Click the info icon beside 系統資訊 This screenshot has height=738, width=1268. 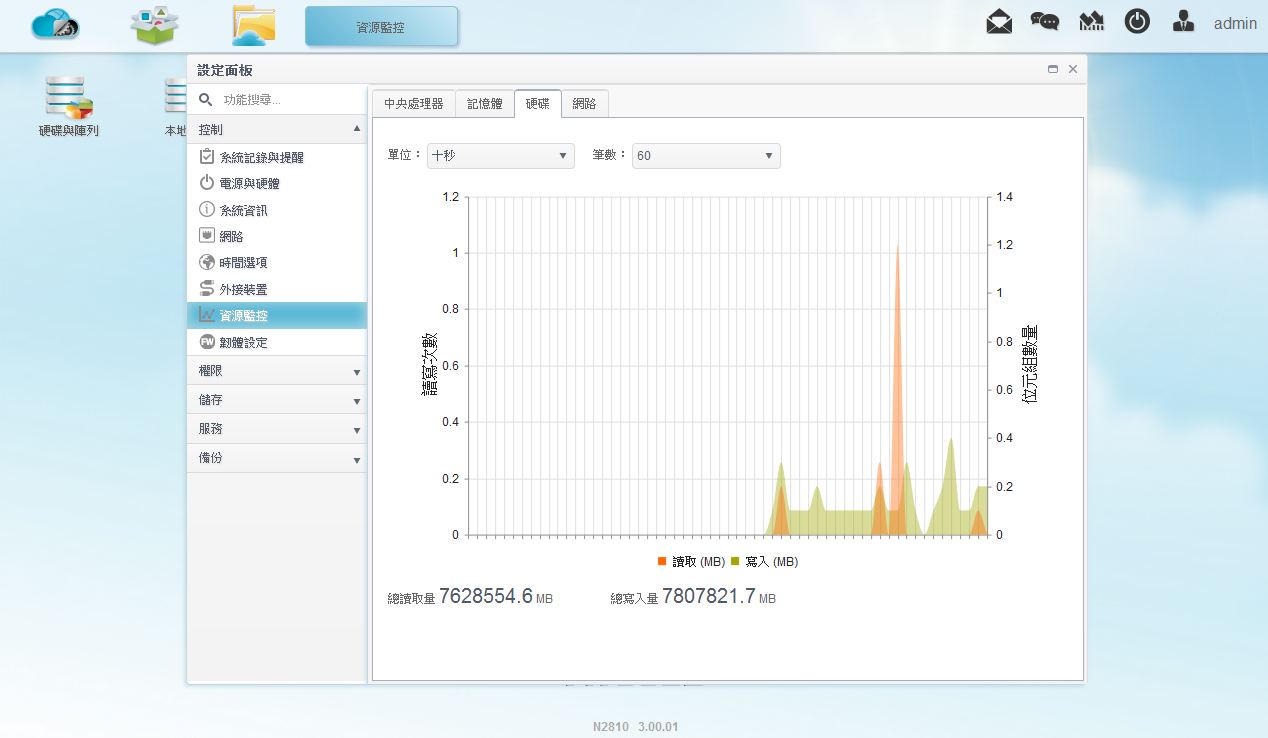pyautogui.click(x=207, y=209)
